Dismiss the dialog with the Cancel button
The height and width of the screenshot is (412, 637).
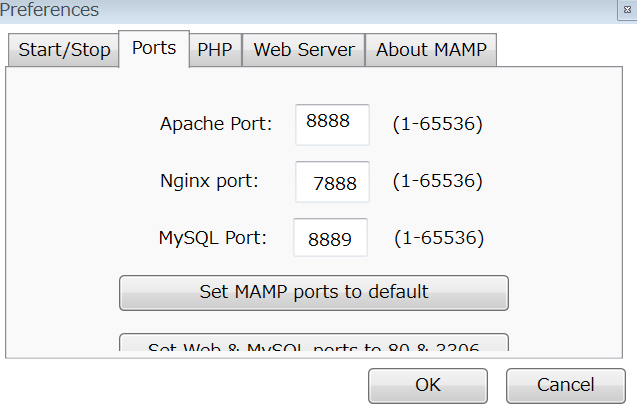click(x=566, y=386)
